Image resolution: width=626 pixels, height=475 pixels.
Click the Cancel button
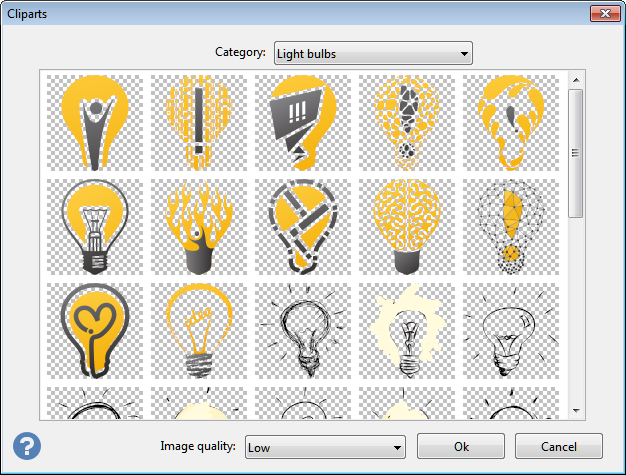pyautogui.click(x=558, y=447)
